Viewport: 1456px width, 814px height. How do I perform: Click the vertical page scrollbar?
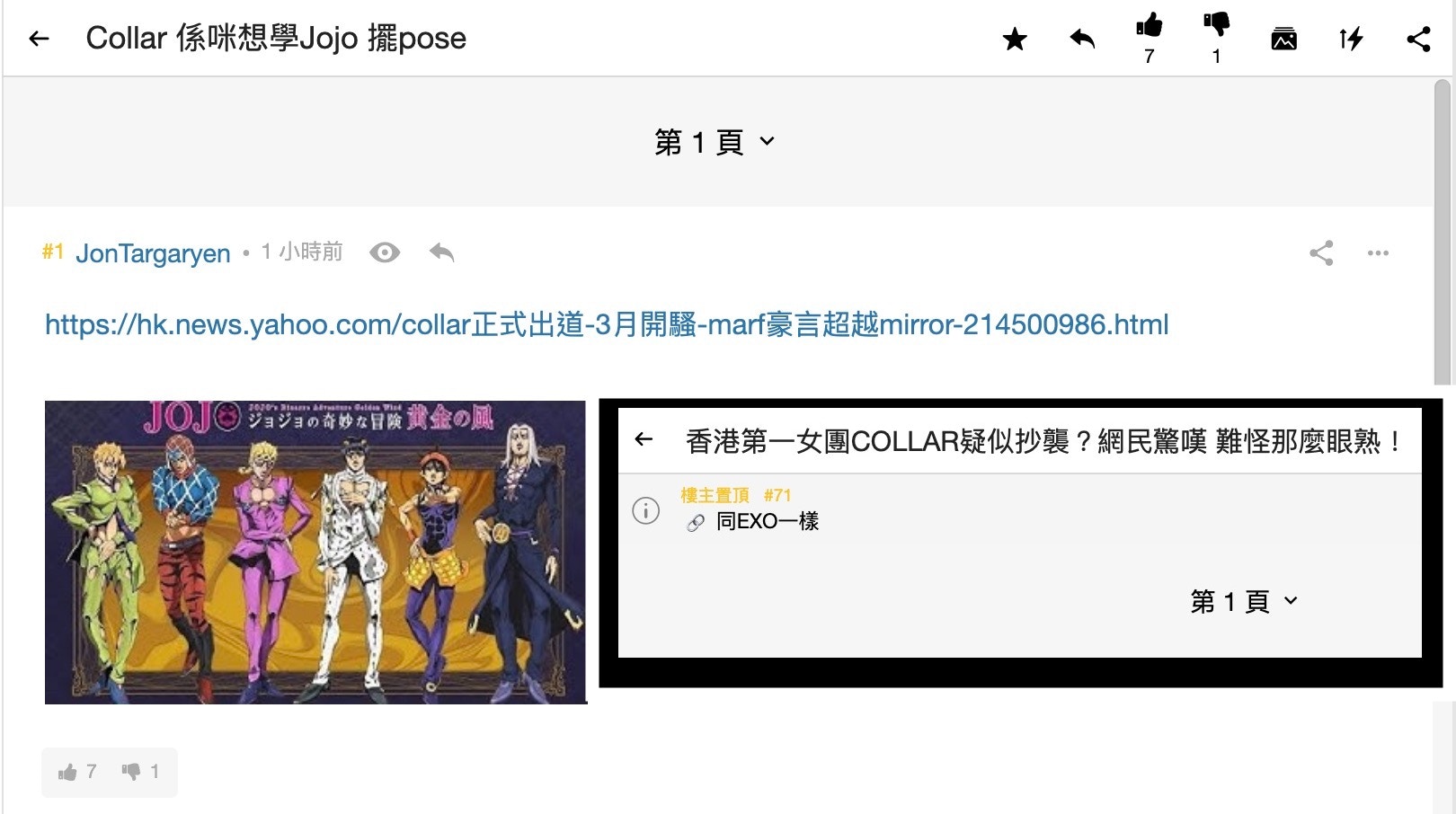click(1443, 232)
